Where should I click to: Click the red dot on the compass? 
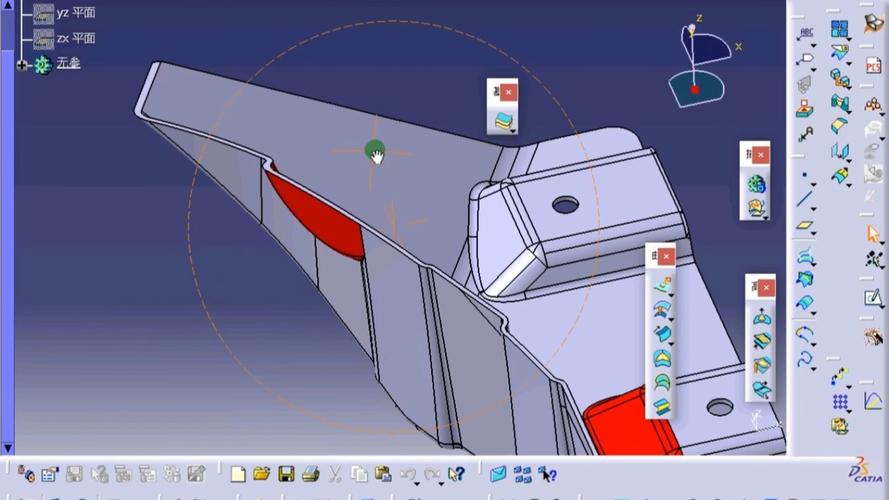click(x=695, y=90)
